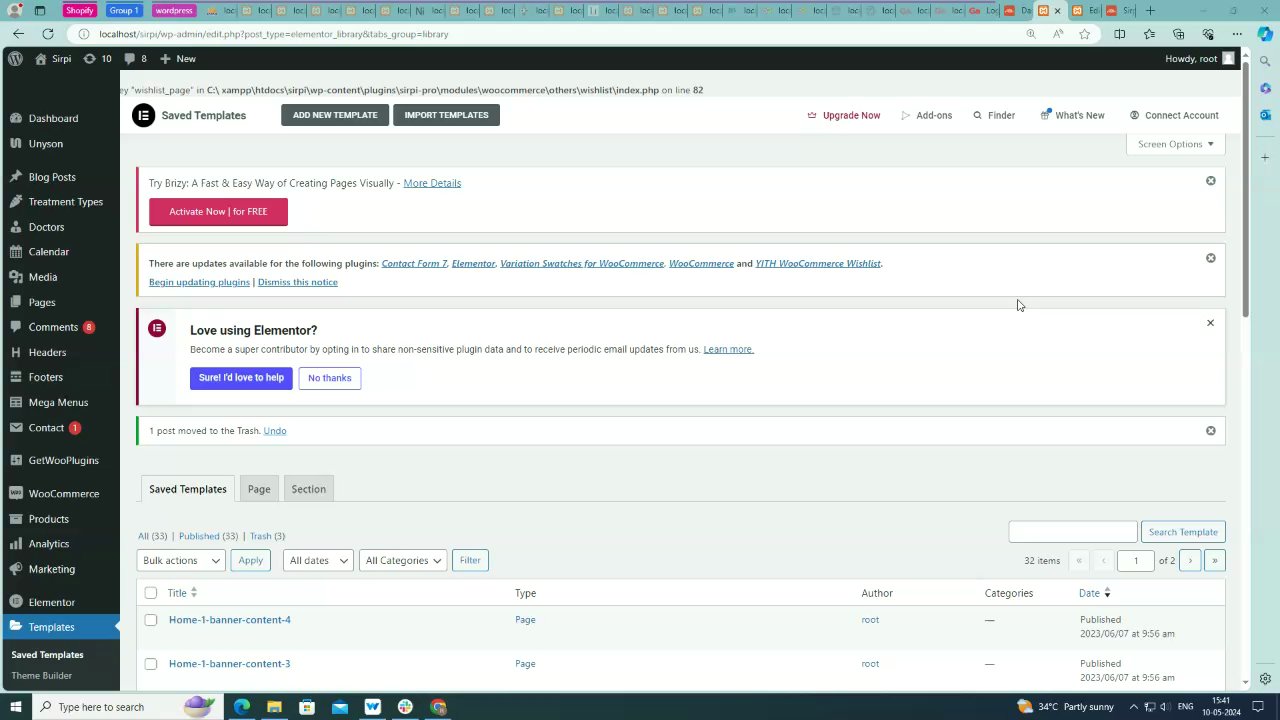Image resolution: width=1280 pixels, height=720 pixels.
Task: Switch to the Section tab
Action: pyautogui.click(x=308, y=489)
